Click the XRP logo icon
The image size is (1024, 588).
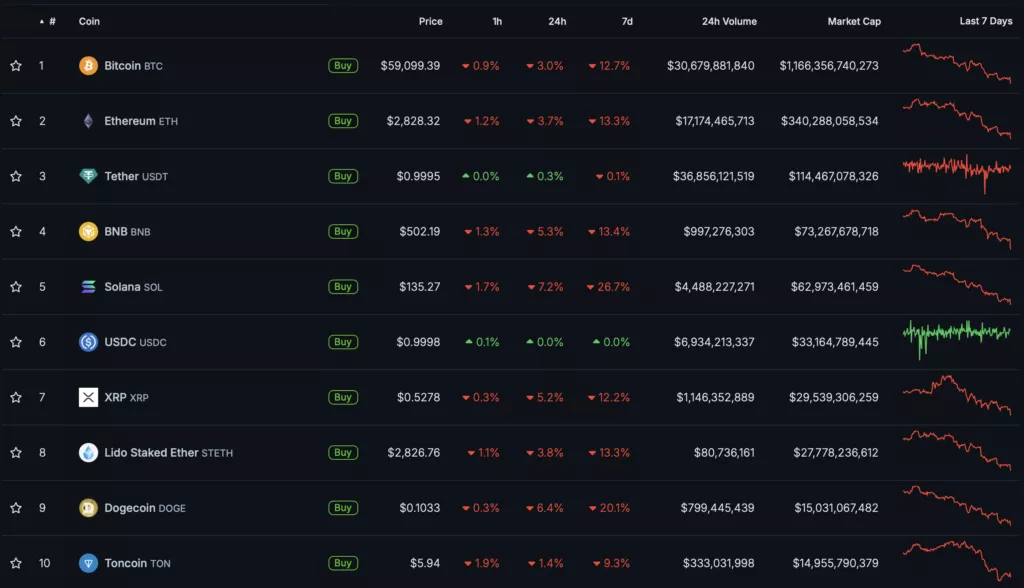[x=88, y=397]
